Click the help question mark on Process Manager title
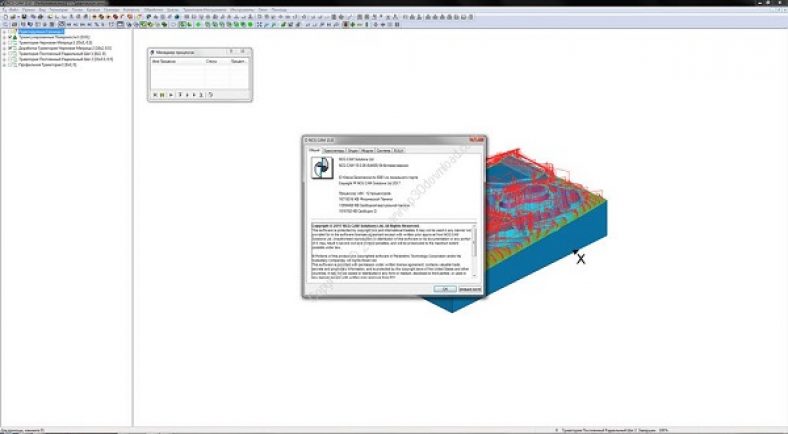 [231, 51]
